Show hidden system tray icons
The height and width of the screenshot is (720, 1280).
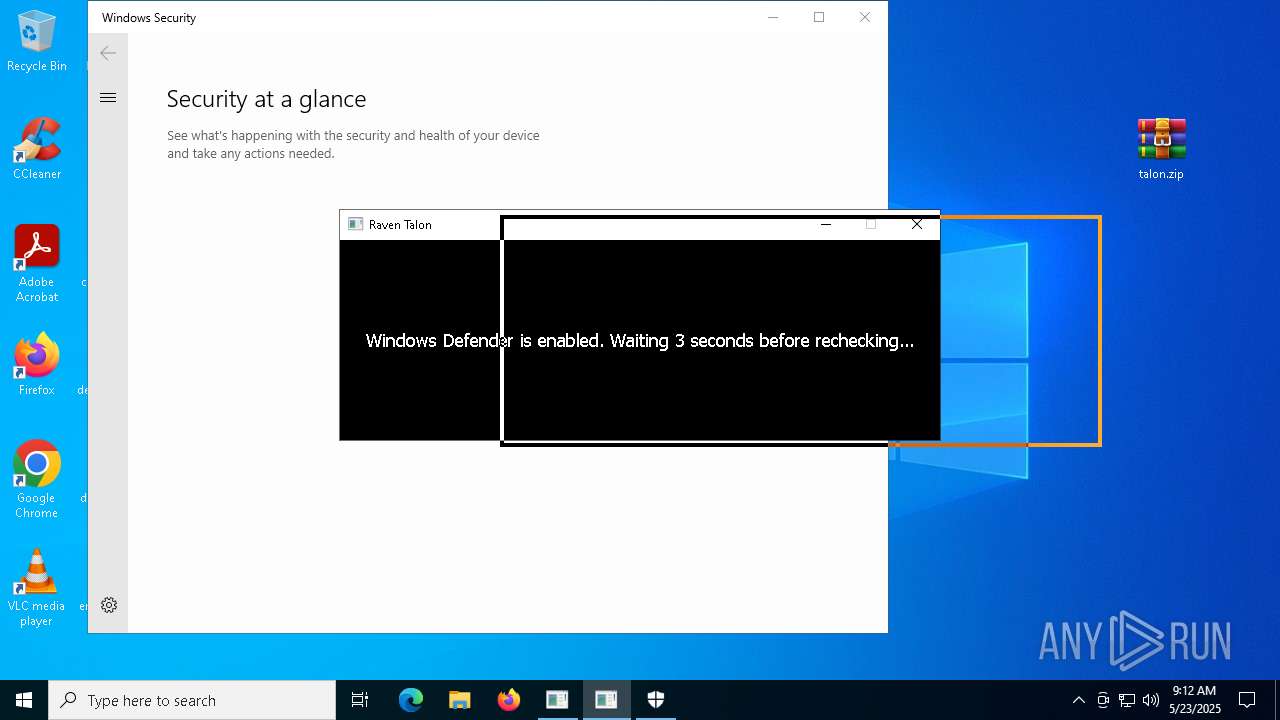click(1078, 700)
